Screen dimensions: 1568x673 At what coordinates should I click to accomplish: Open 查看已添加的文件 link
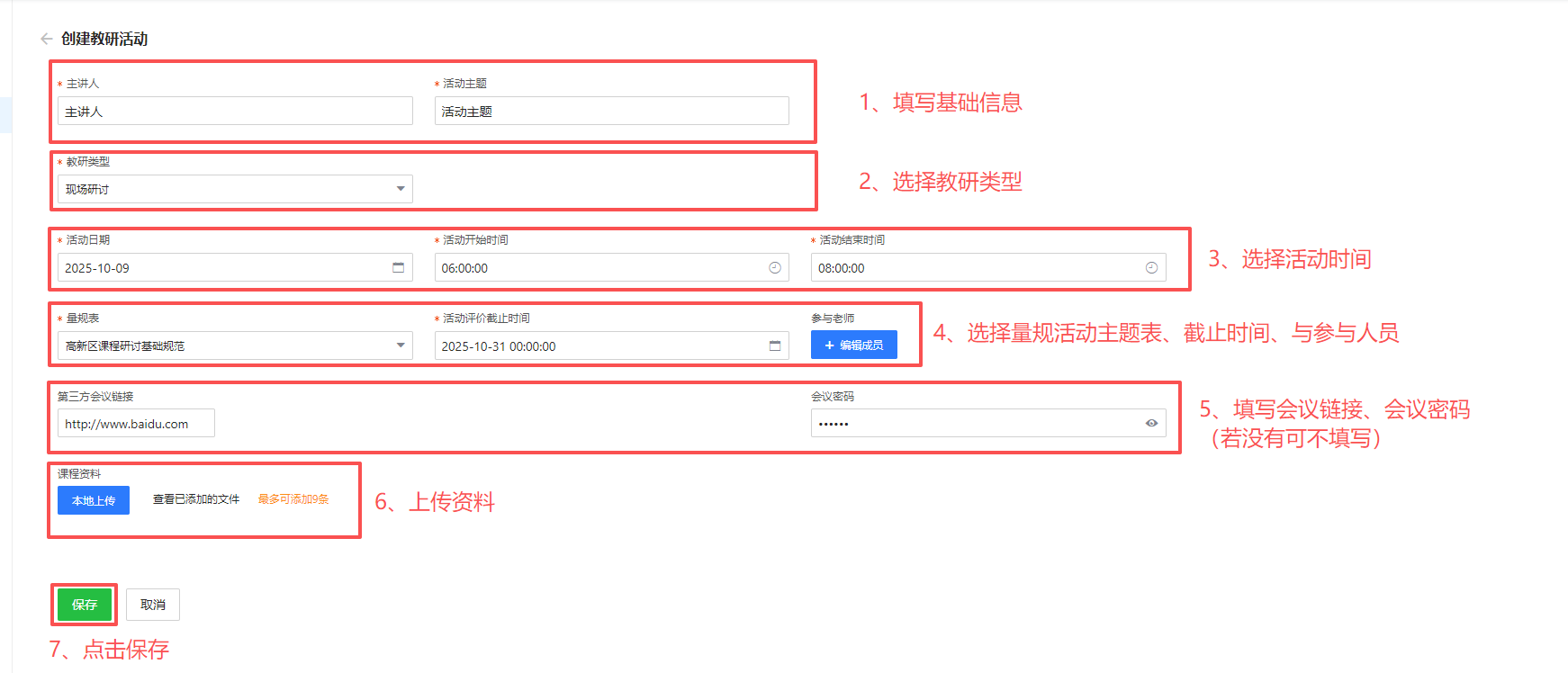point(196,499)
